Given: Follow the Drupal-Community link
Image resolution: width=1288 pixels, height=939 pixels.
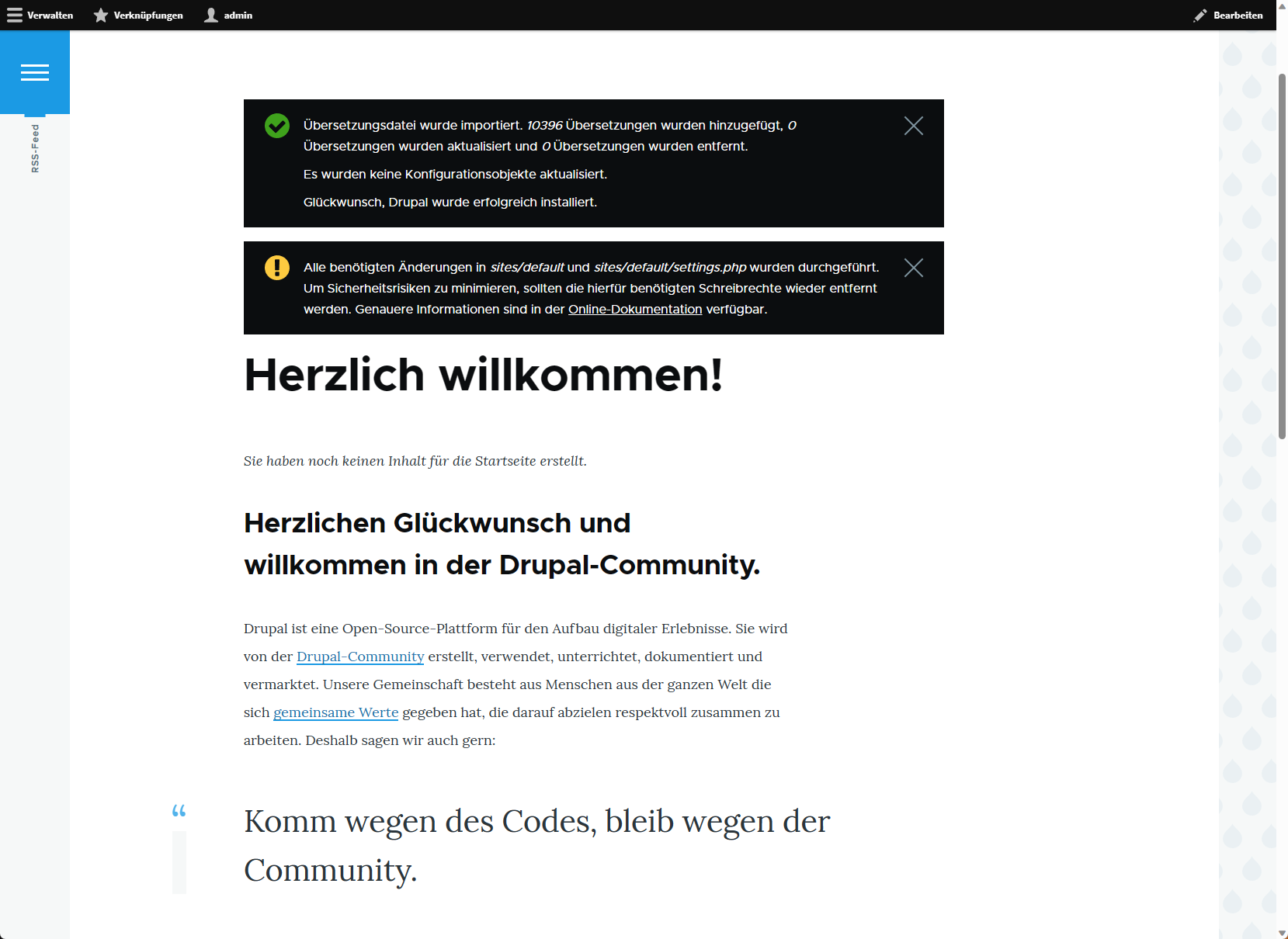Looking at the screenshot, I should tap(360, 657).
